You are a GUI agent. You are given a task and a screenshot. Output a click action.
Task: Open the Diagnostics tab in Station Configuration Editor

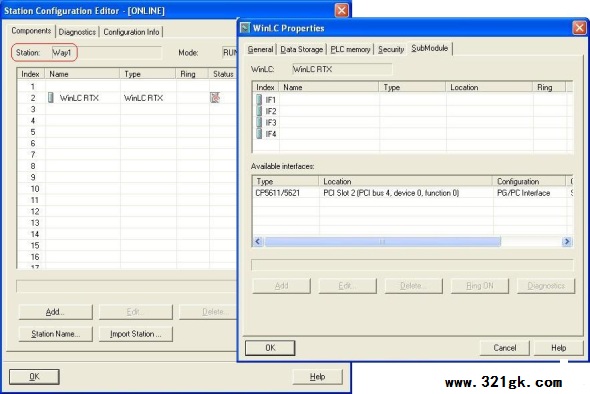pyautogui.click(x=77, y=32)
